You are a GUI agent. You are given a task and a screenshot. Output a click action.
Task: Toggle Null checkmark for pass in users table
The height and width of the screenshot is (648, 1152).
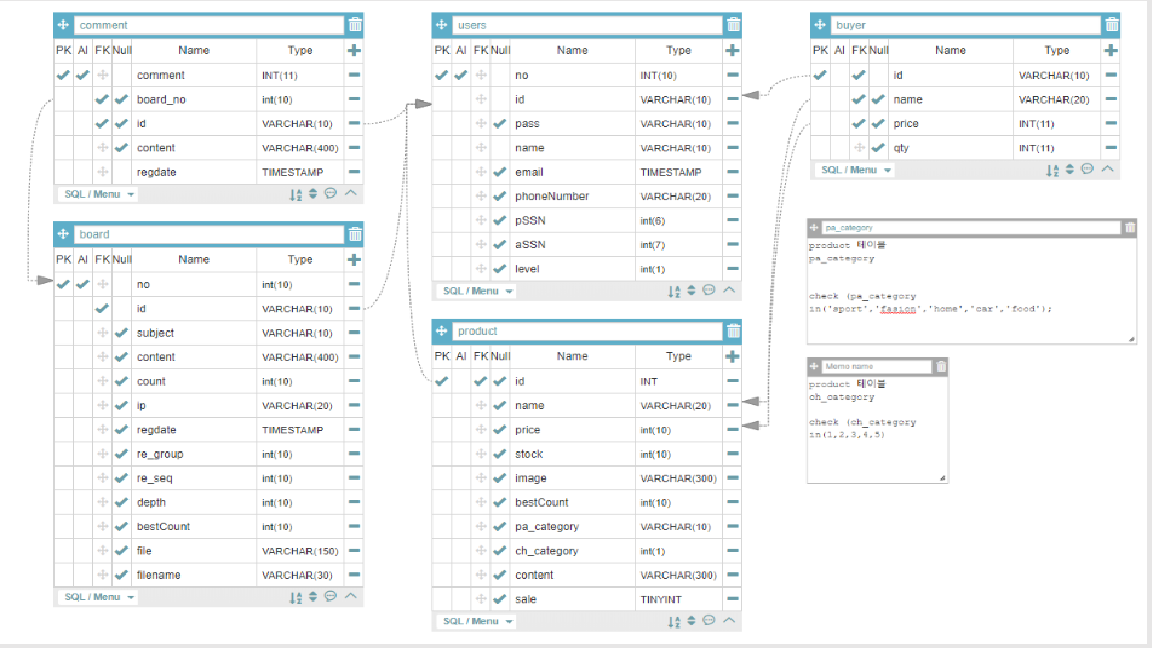coord(500,123)
